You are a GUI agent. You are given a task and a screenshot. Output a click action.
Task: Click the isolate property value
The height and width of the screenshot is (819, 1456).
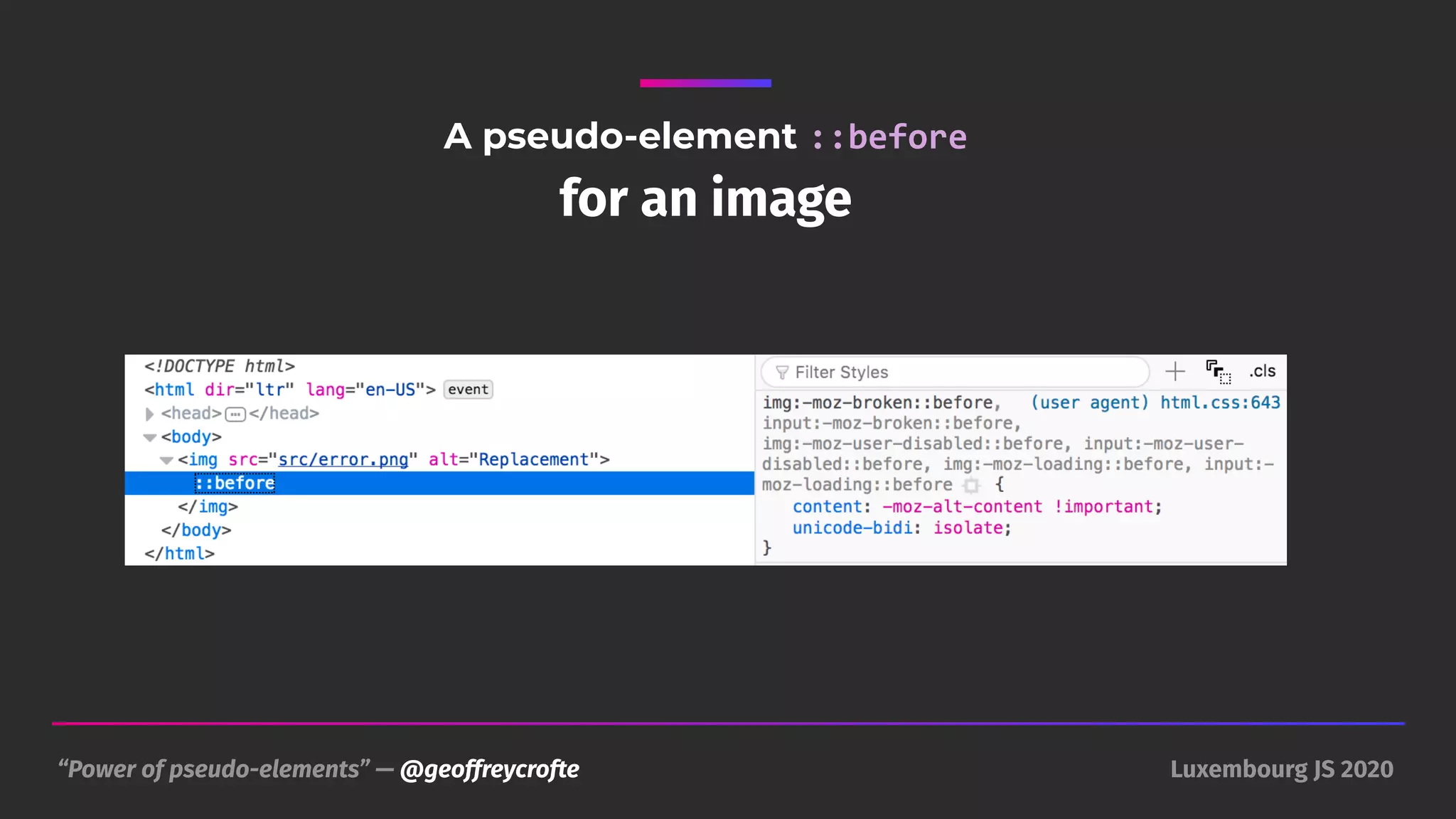(x=968, y=528)
